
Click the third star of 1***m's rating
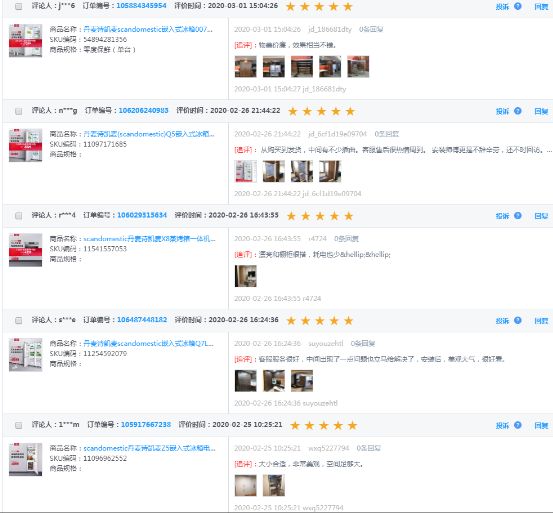coord(324,425)
